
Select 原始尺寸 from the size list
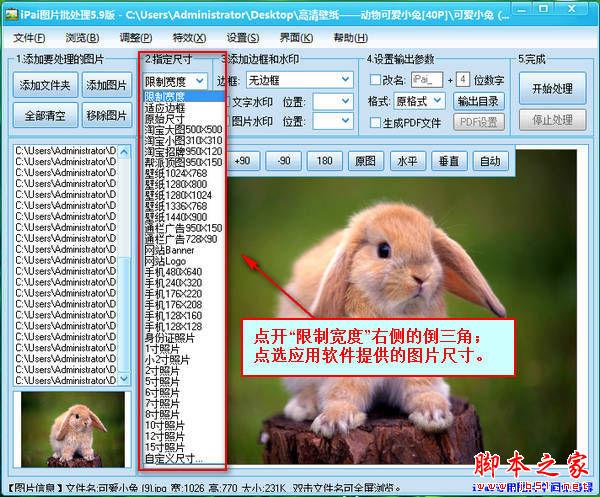183,119
